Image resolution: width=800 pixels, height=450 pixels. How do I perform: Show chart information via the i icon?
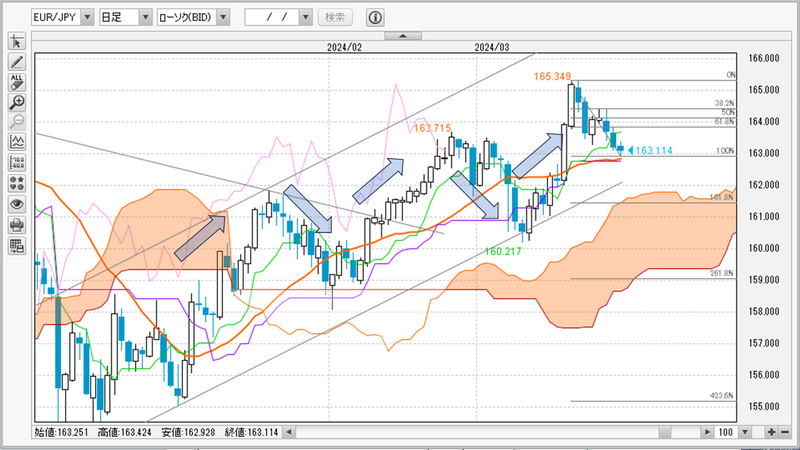pyautogui.click(x=375, y=17)
